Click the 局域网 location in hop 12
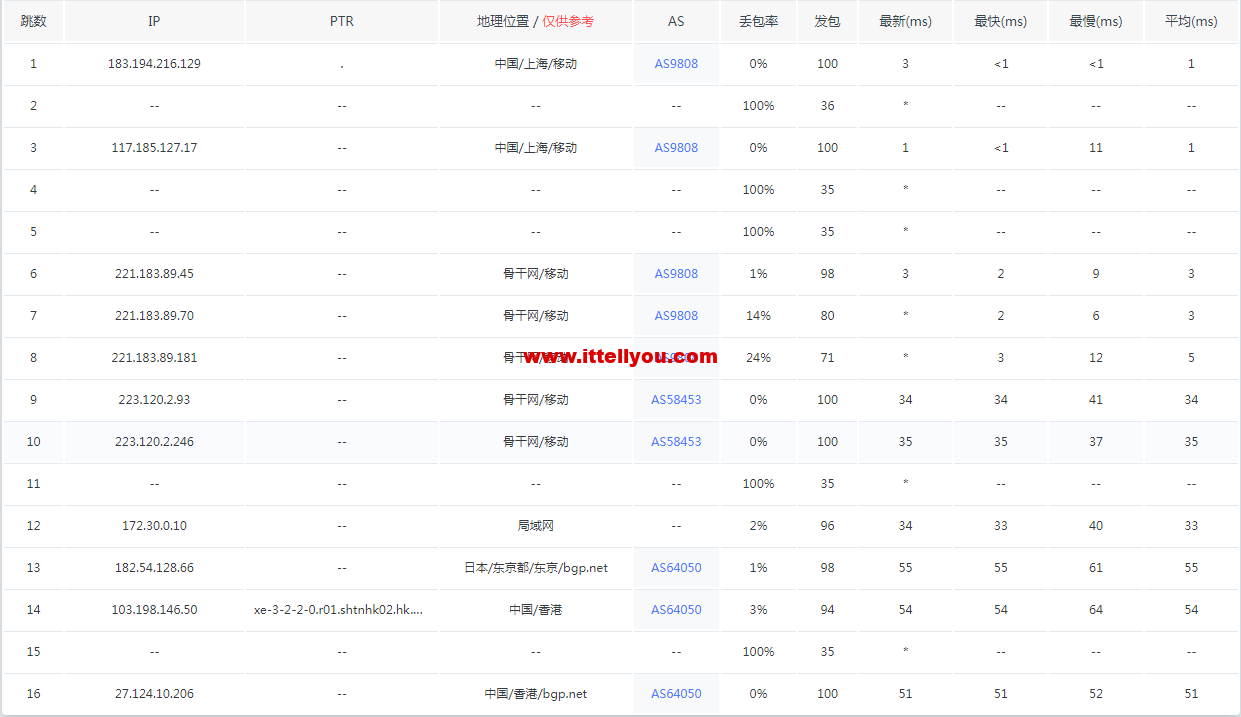 535,526
